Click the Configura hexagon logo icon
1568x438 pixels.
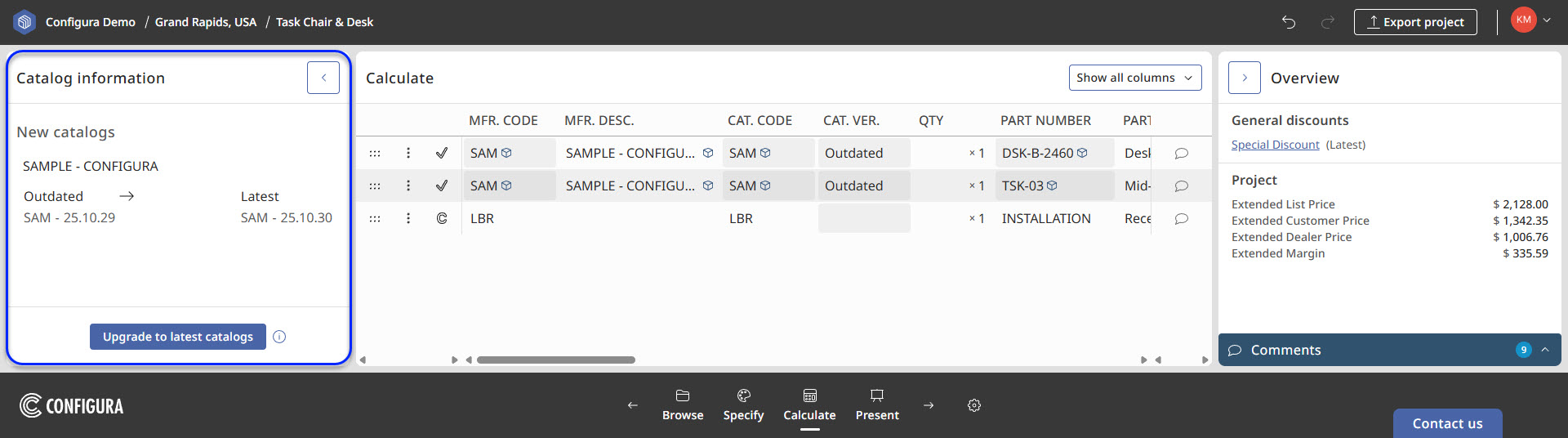tap(24, 22)
